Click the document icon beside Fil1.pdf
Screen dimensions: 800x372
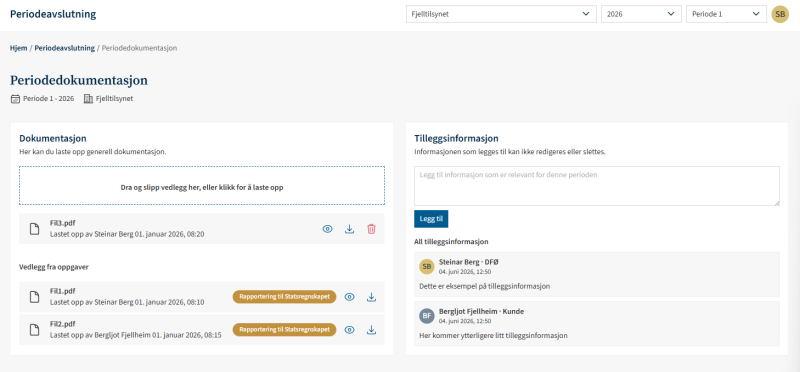[34, 297]
